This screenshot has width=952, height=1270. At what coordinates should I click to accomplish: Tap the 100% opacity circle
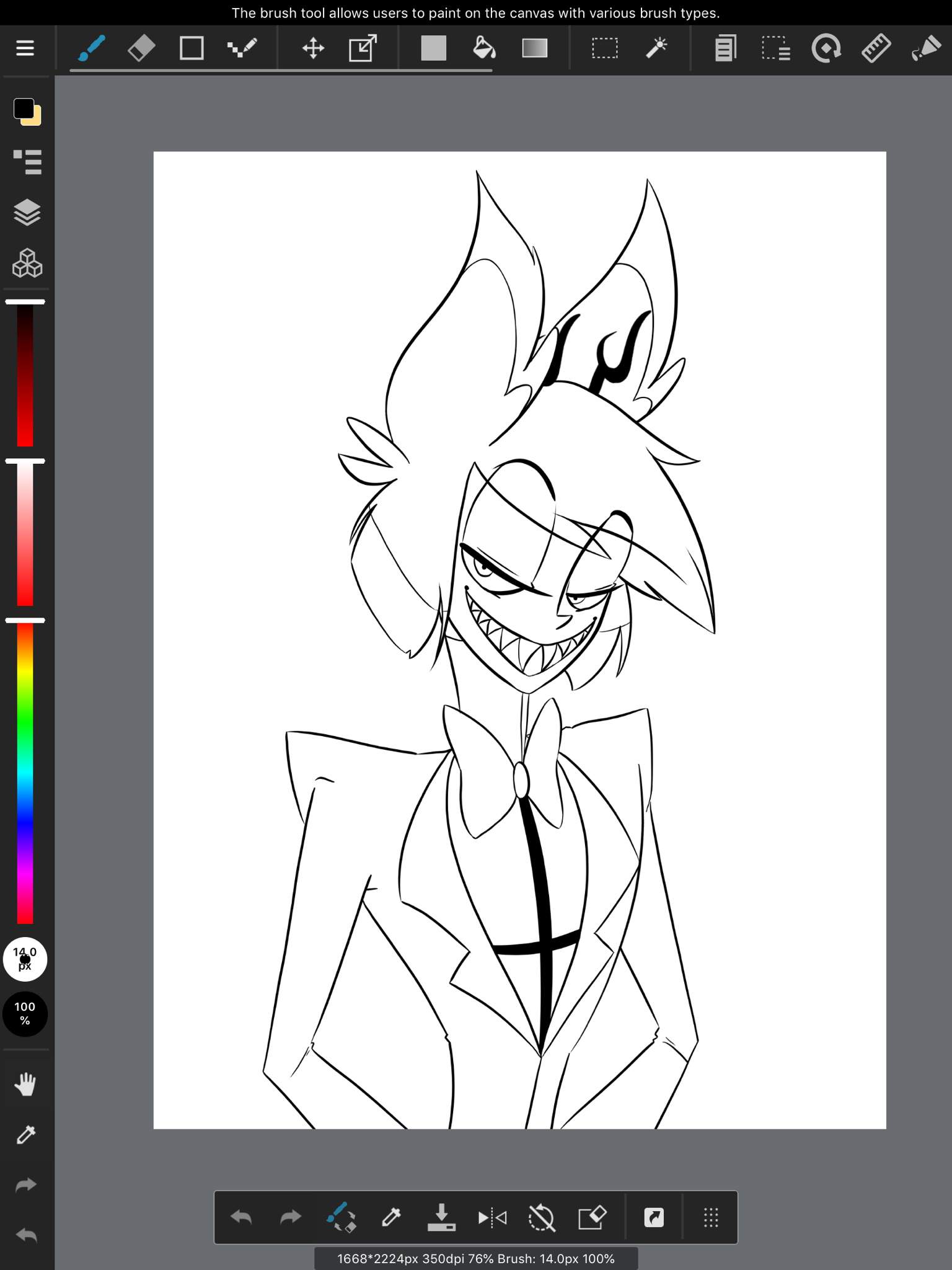coord(25,1014)
